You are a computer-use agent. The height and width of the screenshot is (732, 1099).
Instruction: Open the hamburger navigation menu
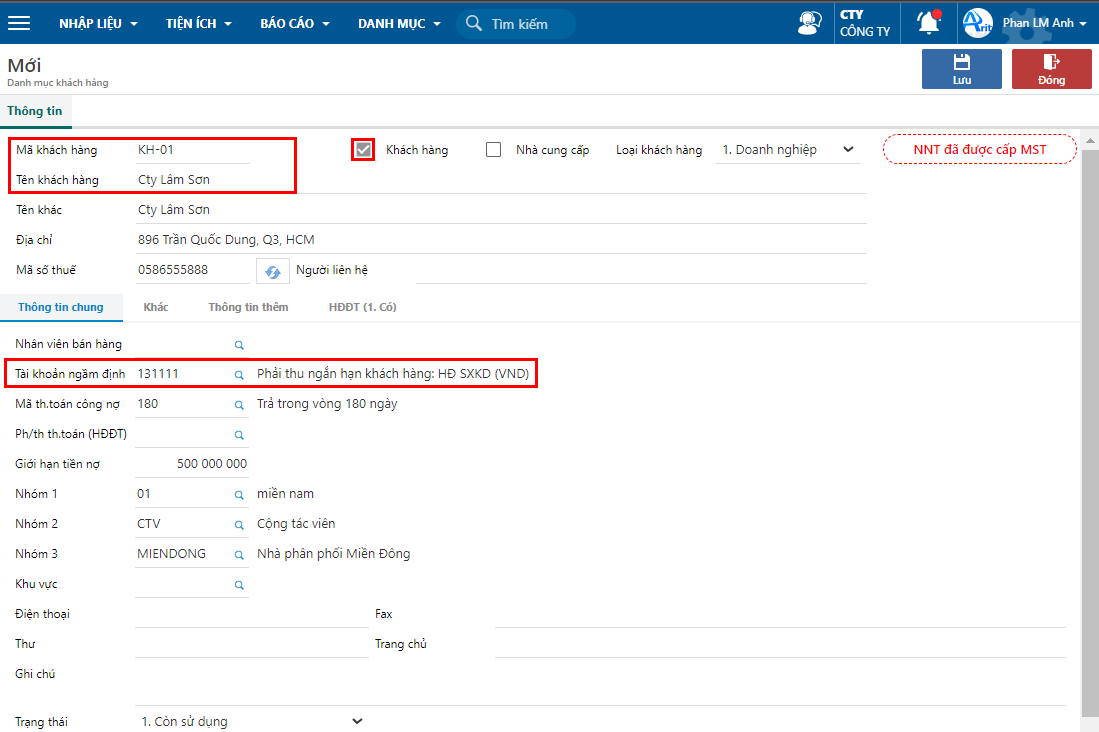[19, 23]
